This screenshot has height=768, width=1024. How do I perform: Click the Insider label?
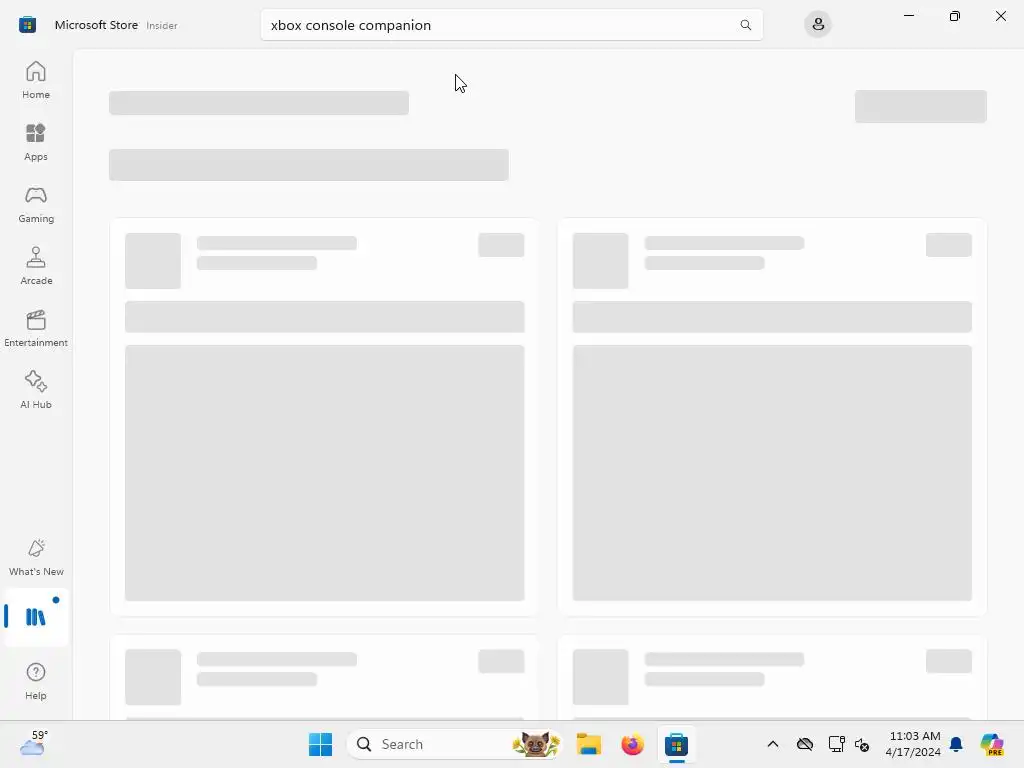(x=162, y=25)
